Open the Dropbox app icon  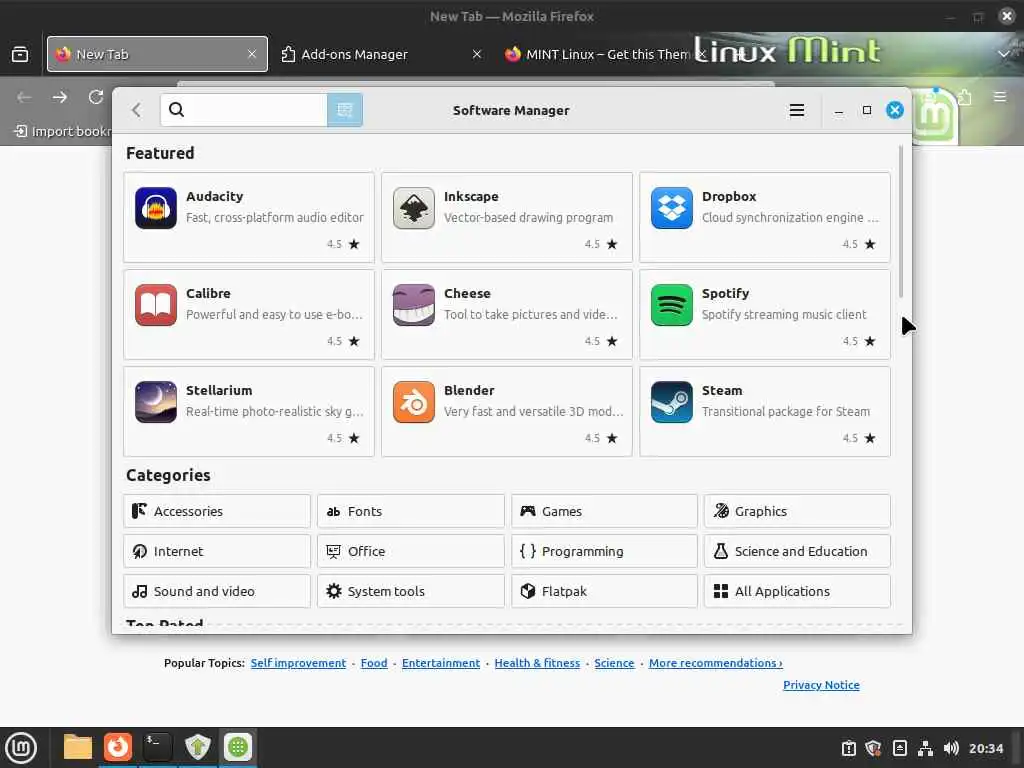671,208
